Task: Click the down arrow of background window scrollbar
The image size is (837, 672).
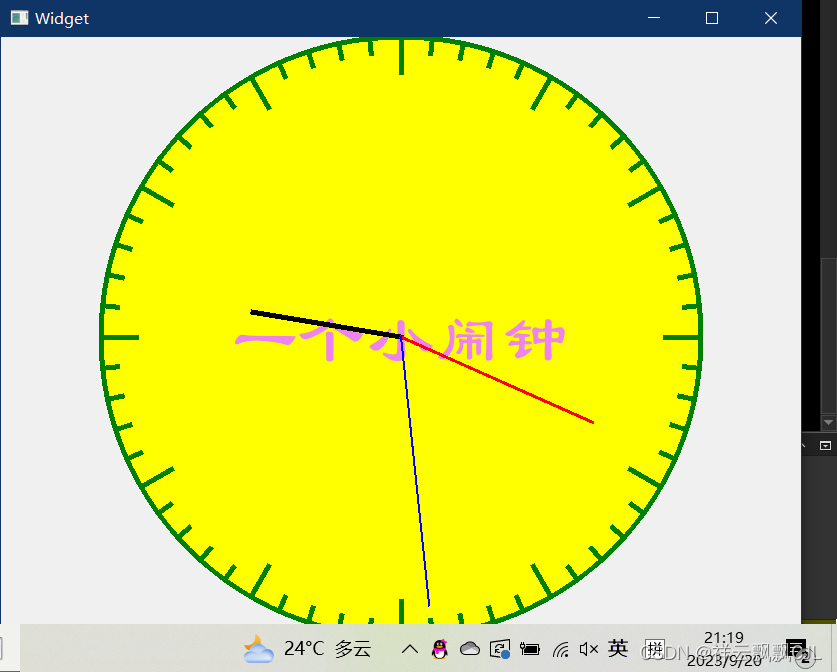Action: point(828,423)
